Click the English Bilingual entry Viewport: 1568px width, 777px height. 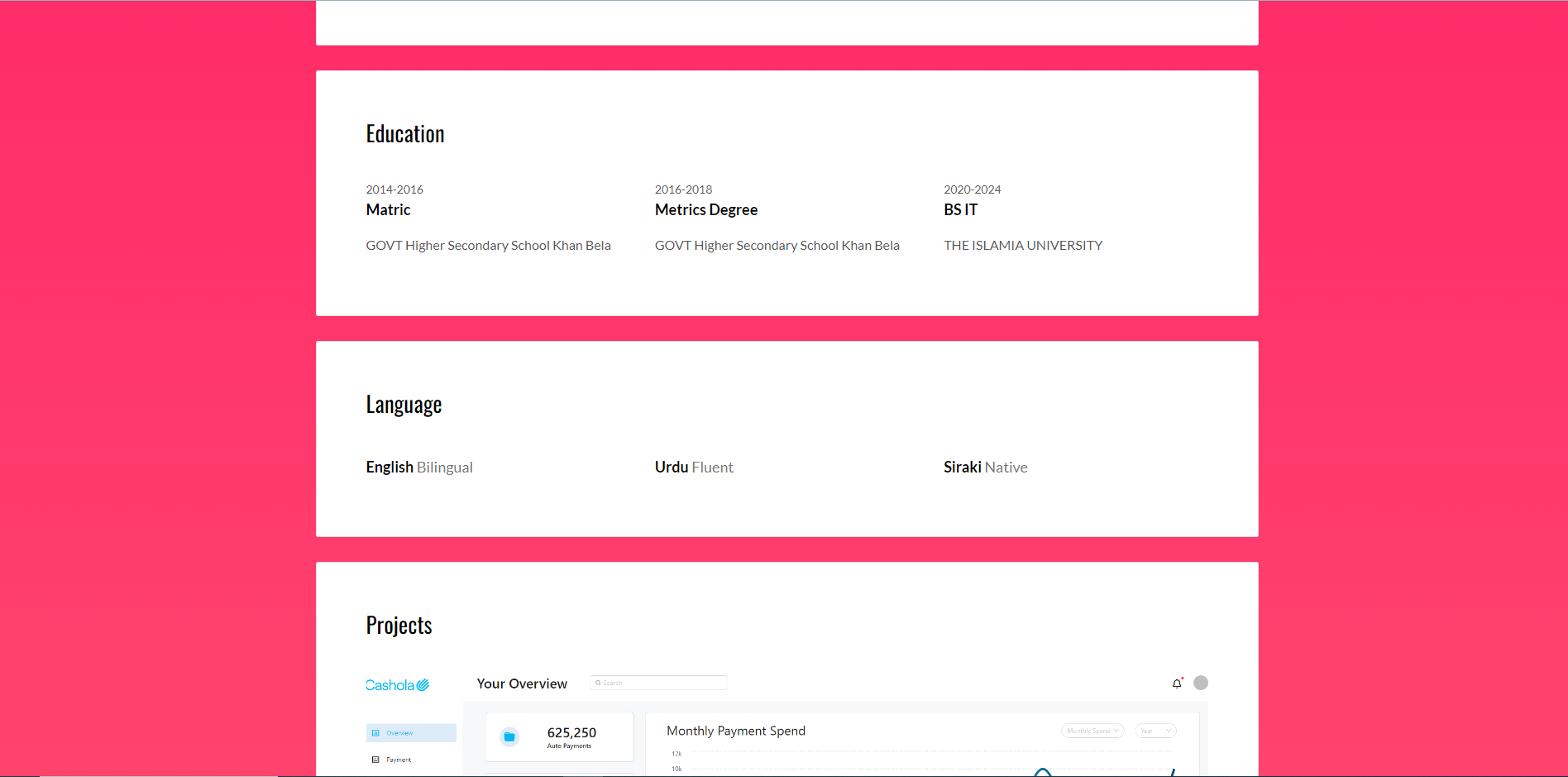419,468
